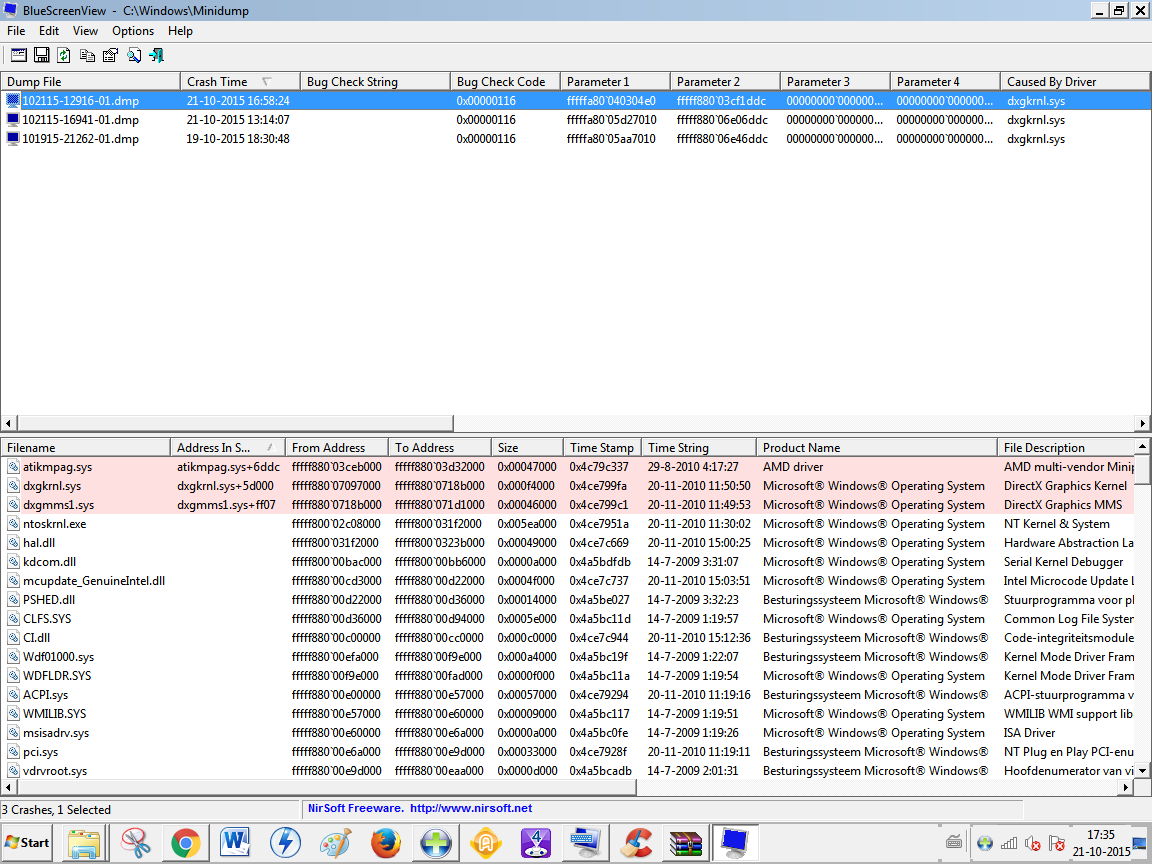Open the Options menu
Viewport: 1152px width, 864px height.
[133, 31]
